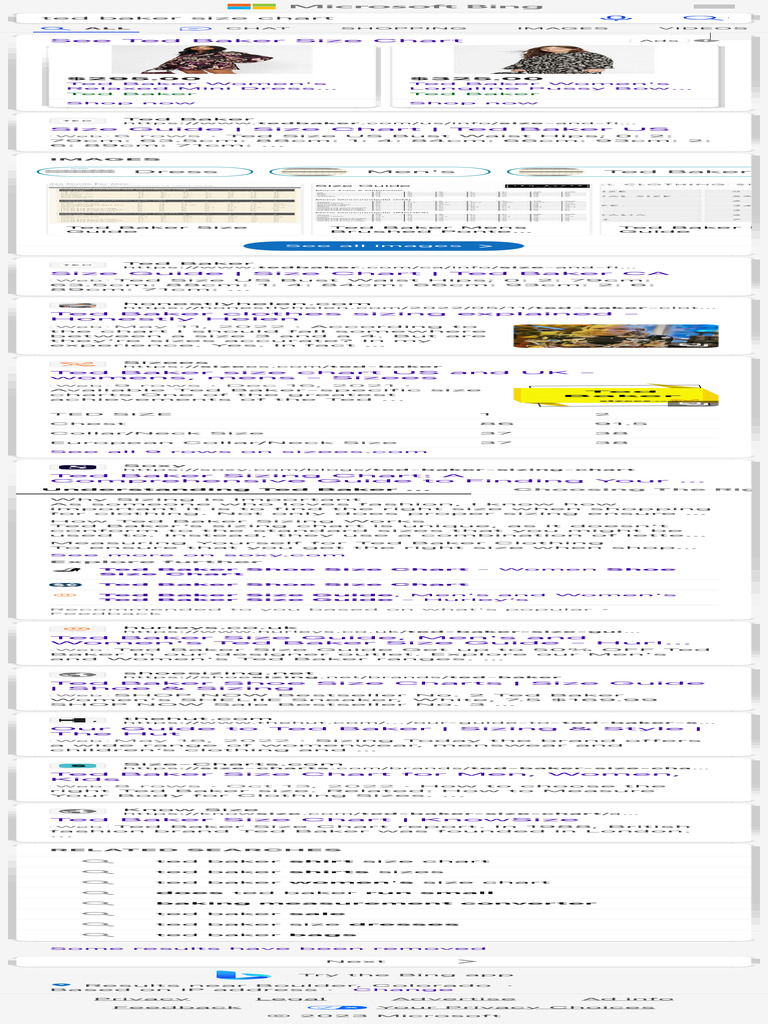This screenshot has width=768, height=1024.
Task: Select the "Men's" image filter chip
Action: pos(379,172)
